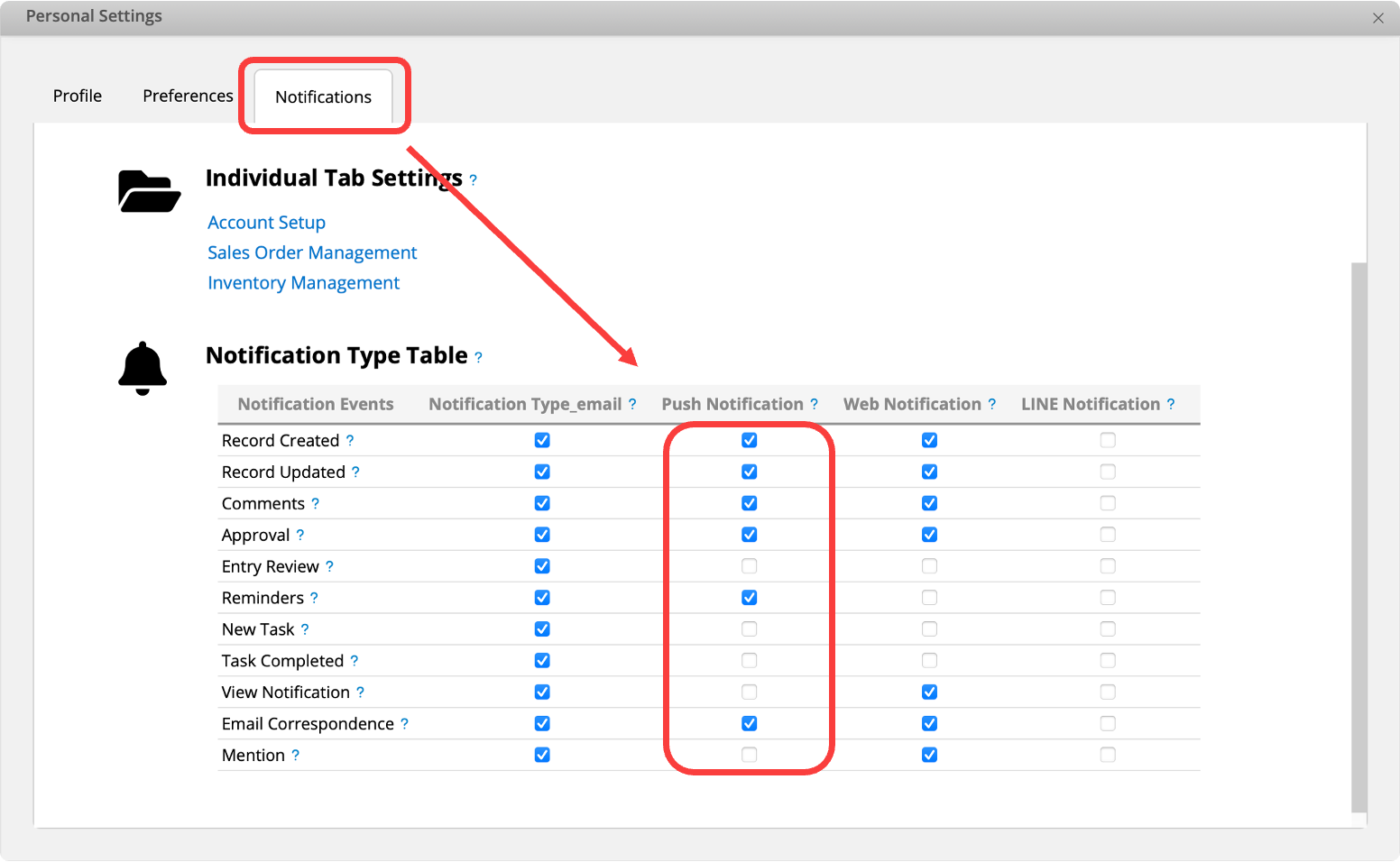This screenshot has width=1400, height=862.
Task: Disable email notification for Approval
Action: (542, 535)
